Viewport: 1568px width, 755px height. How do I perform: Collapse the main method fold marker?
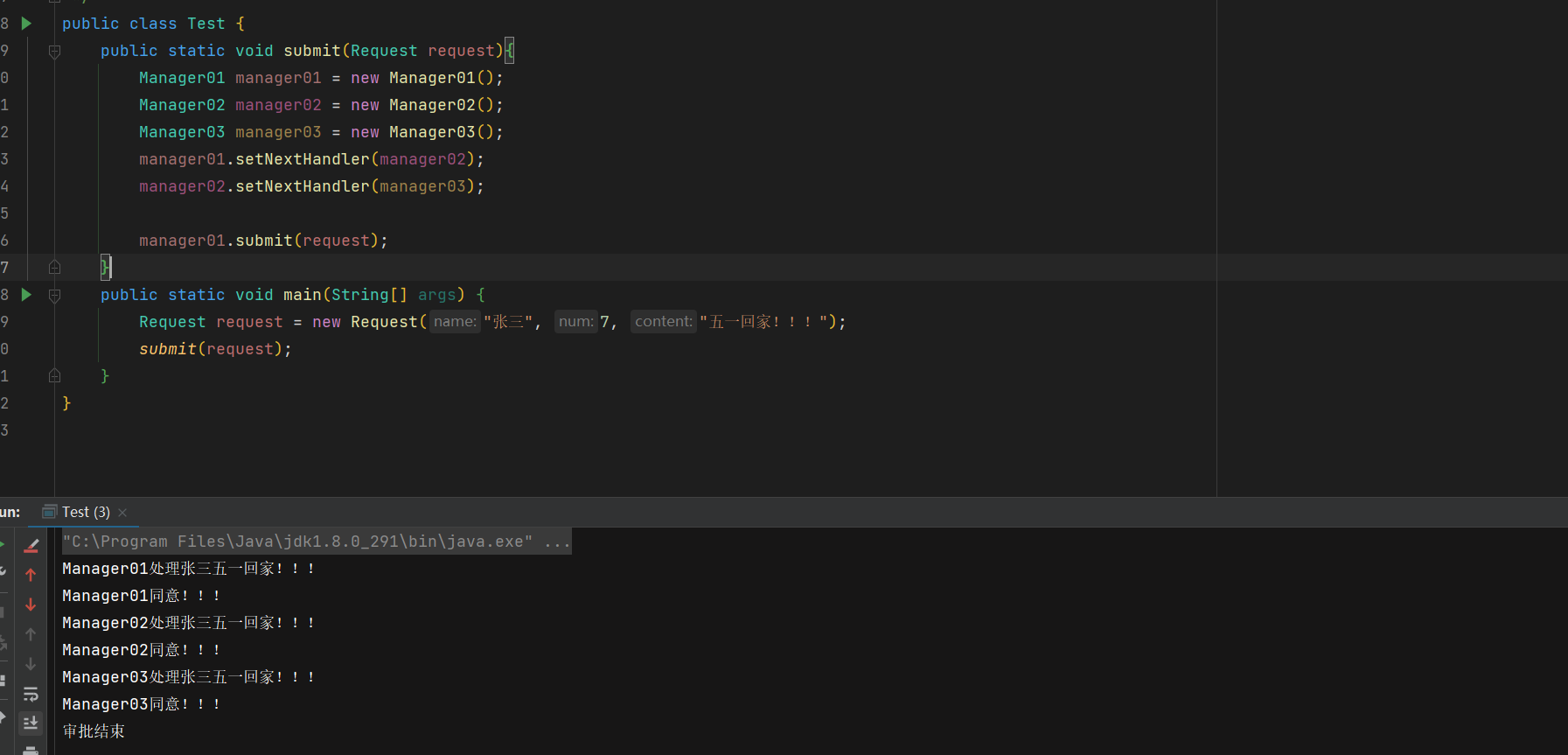pos(54,296)
